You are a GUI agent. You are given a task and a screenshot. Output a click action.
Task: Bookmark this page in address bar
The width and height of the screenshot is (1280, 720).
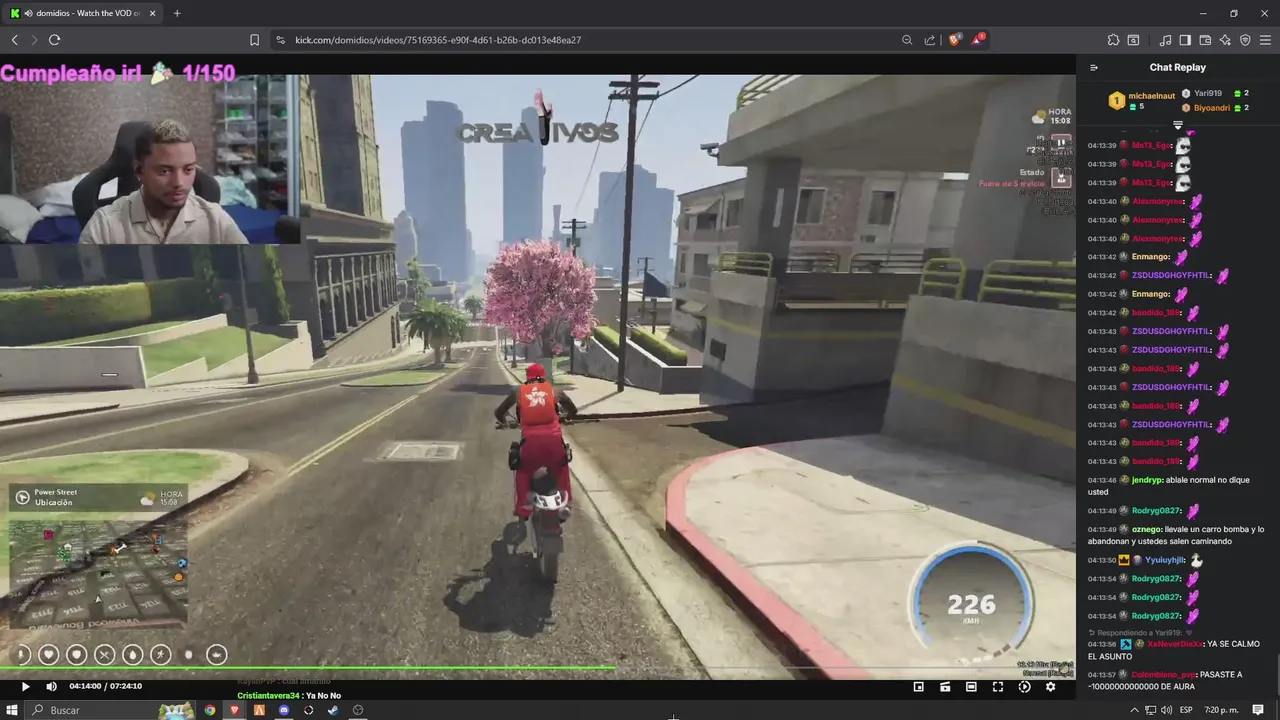(x=254, y=40)
